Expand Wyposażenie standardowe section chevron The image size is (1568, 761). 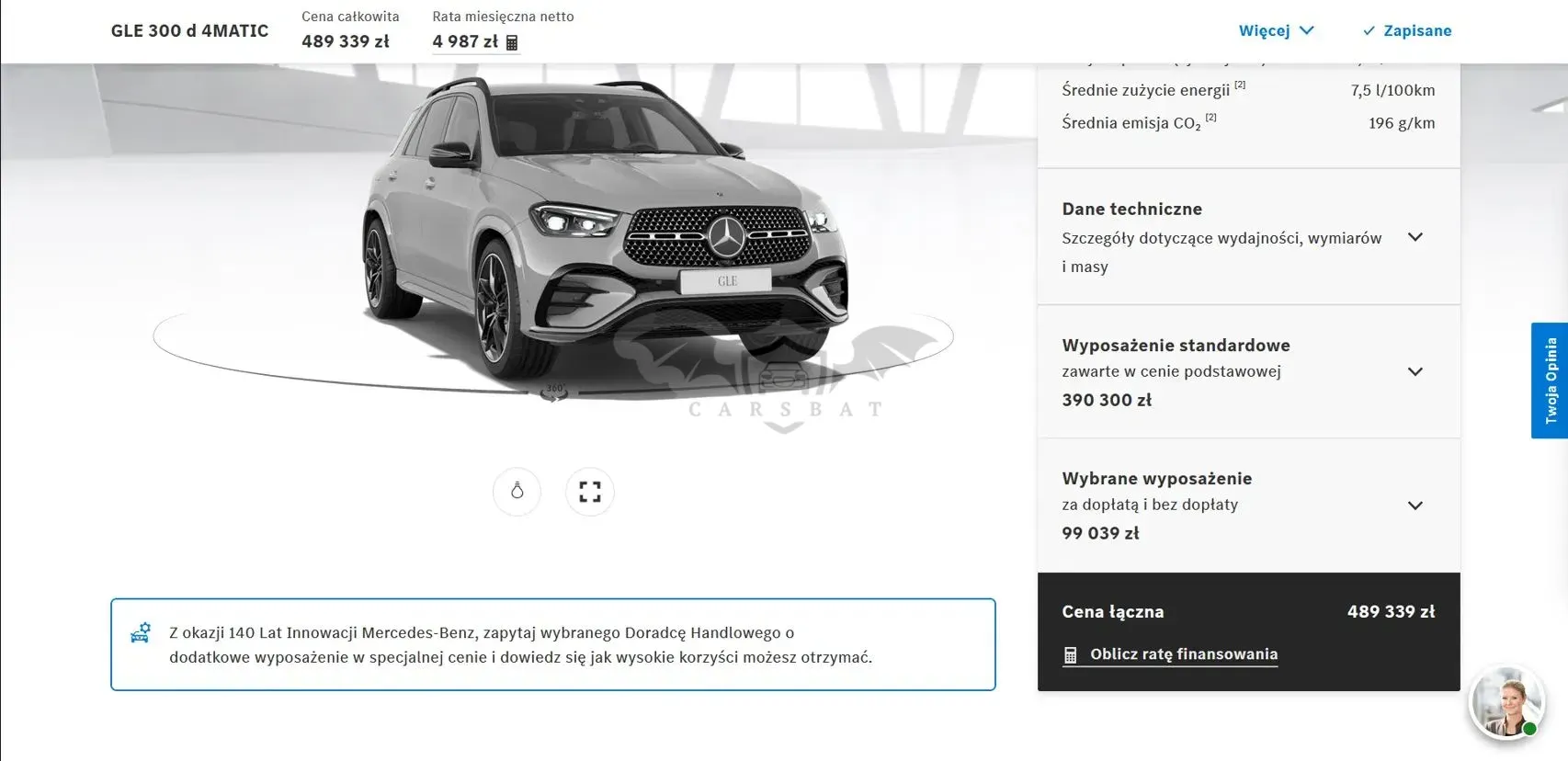[1415, 372]
